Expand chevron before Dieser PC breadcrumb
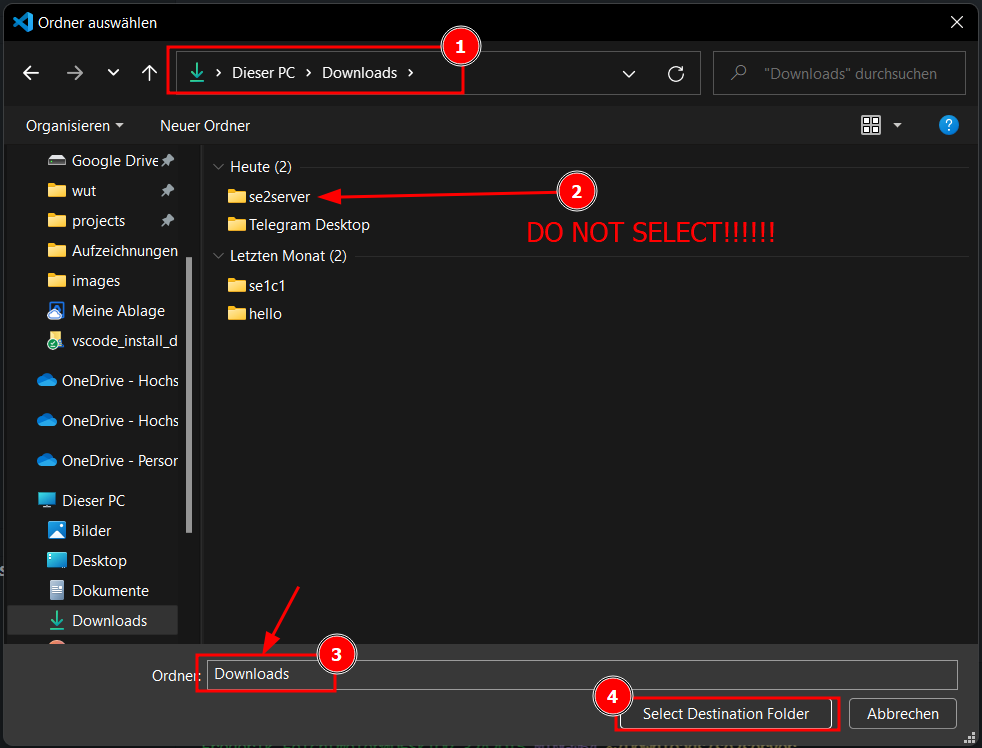Image resolution: width=982 pixels, height=748 pixels. coord(219,73)
